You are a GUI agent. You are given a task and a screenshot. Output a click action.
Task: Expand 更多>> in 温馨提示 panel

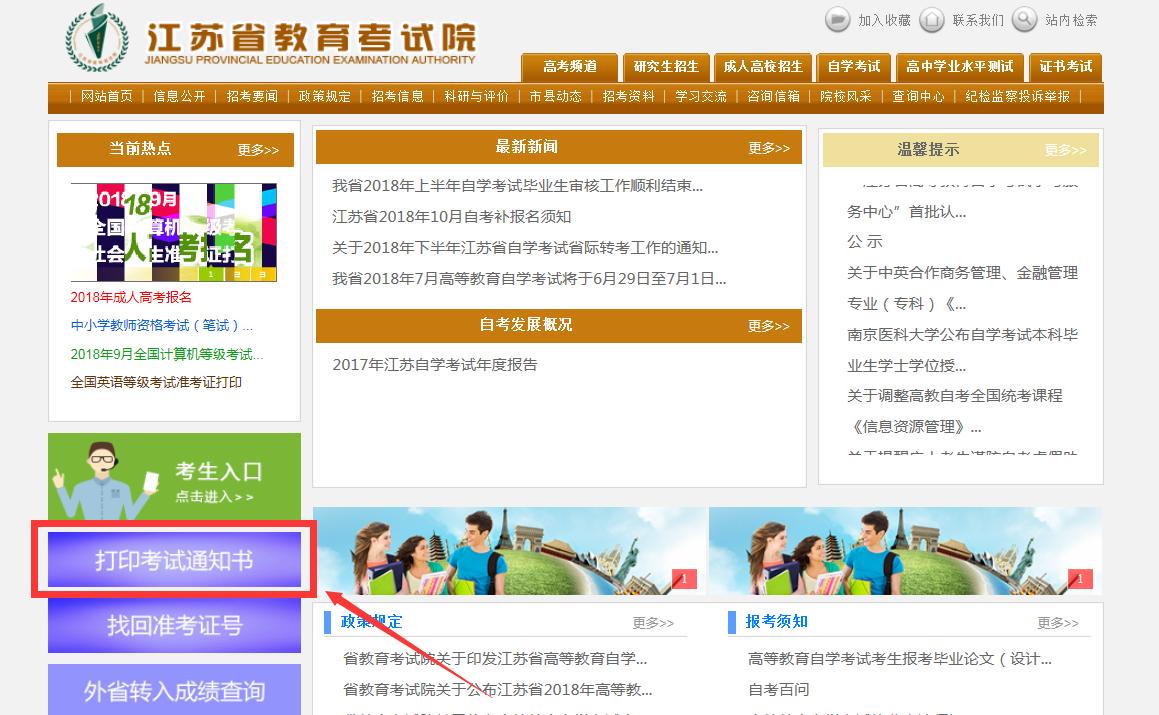[1065, 150]
